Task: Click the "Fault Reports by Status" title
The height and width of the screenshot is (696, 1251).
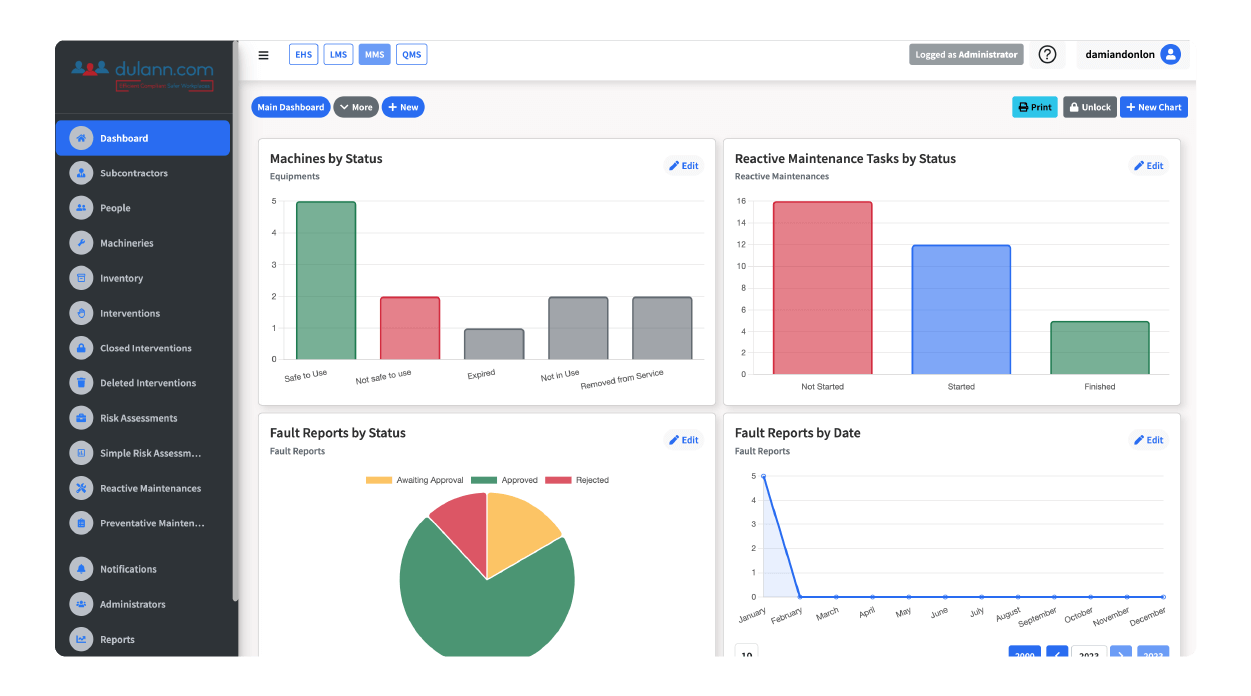Action: tap(338, 433)
